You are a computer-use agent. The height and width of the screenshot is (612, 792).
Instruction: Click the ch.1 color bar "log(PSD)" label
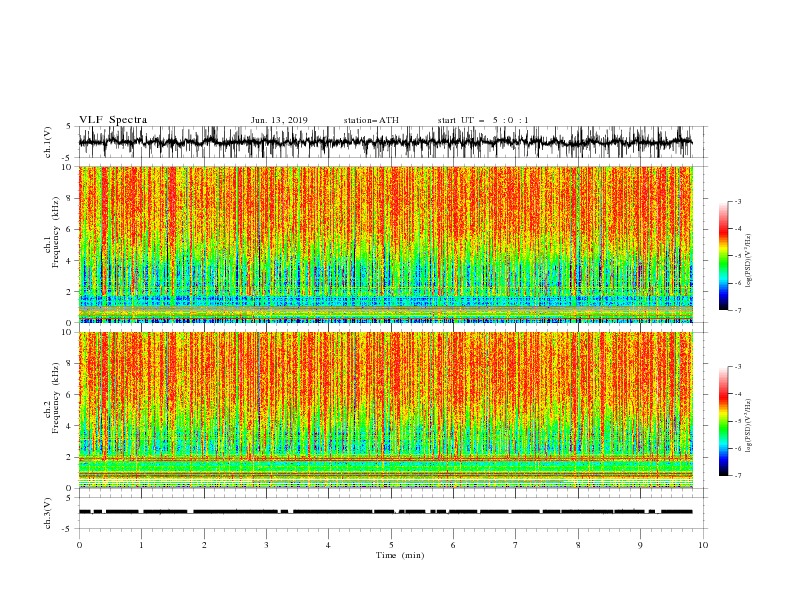749,261
